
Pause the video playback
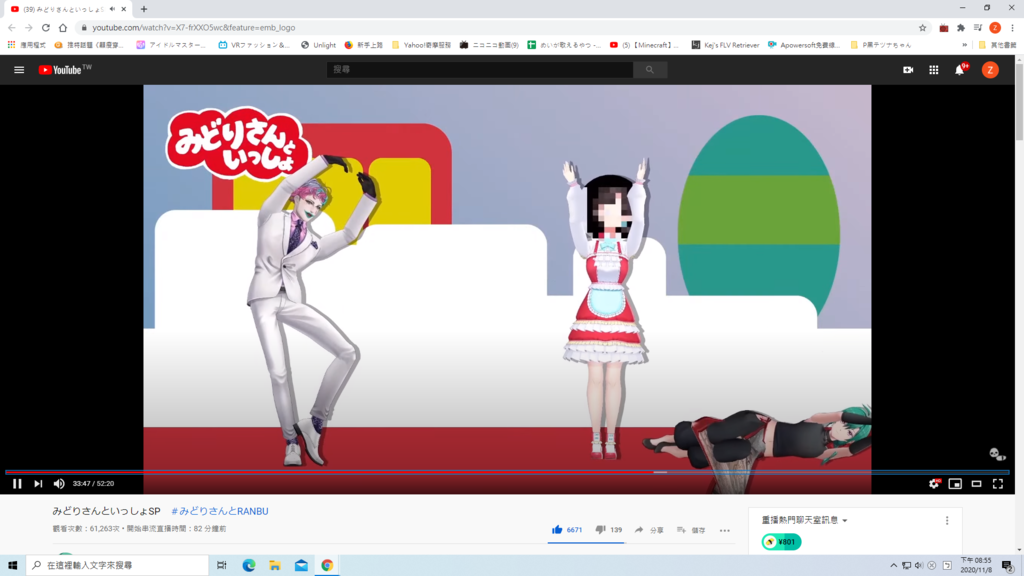click(17, 484)
